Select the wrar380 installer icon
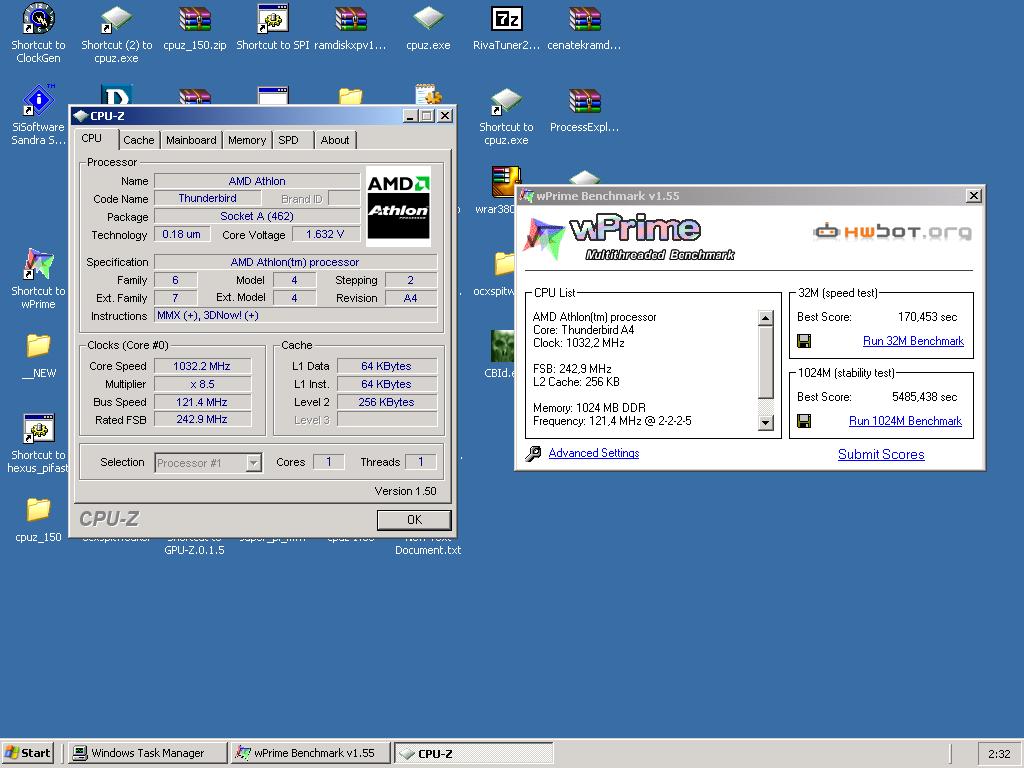1024x768 pixels. tap(505, 183)
